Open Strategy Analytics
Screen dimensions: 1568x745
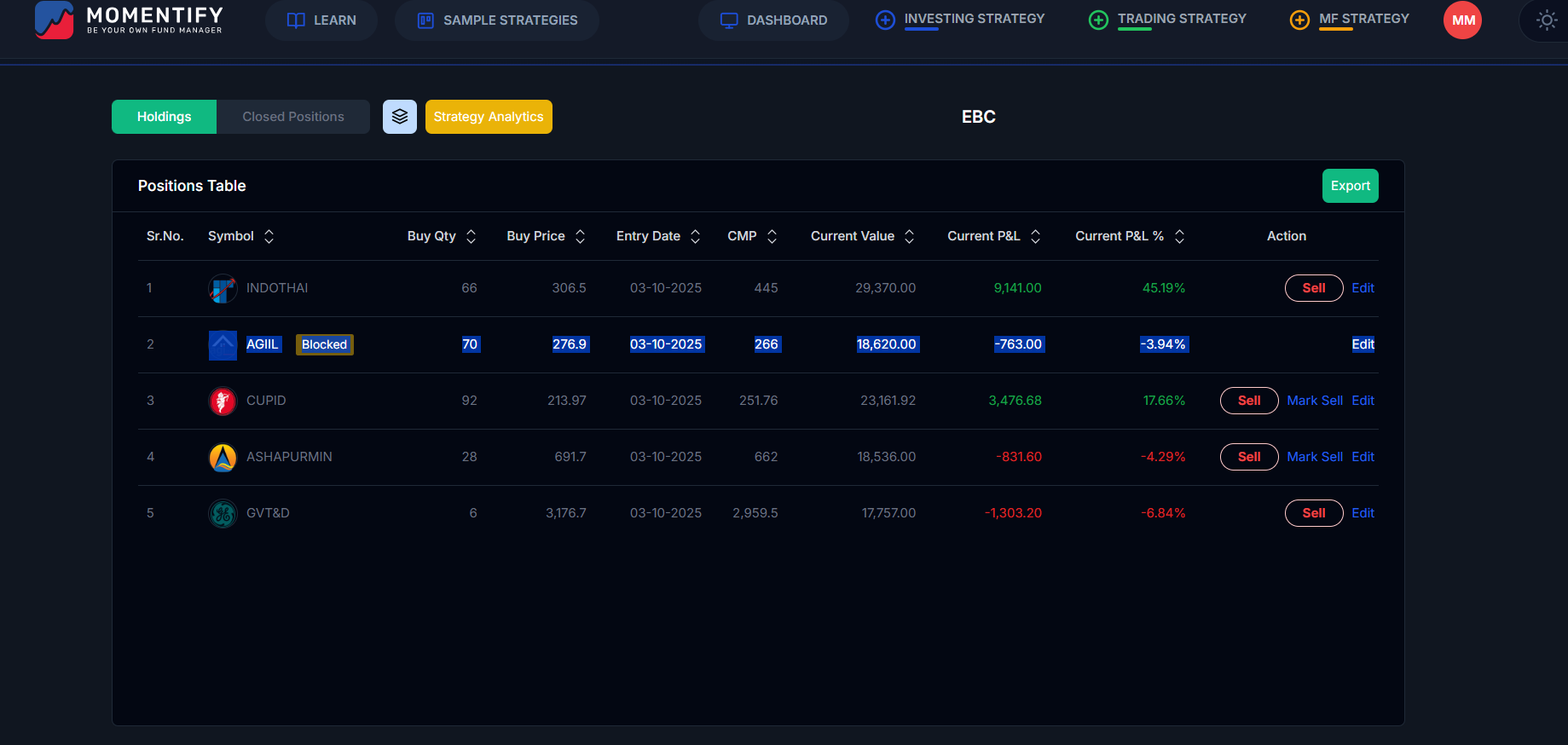click(x=488, y=117)
